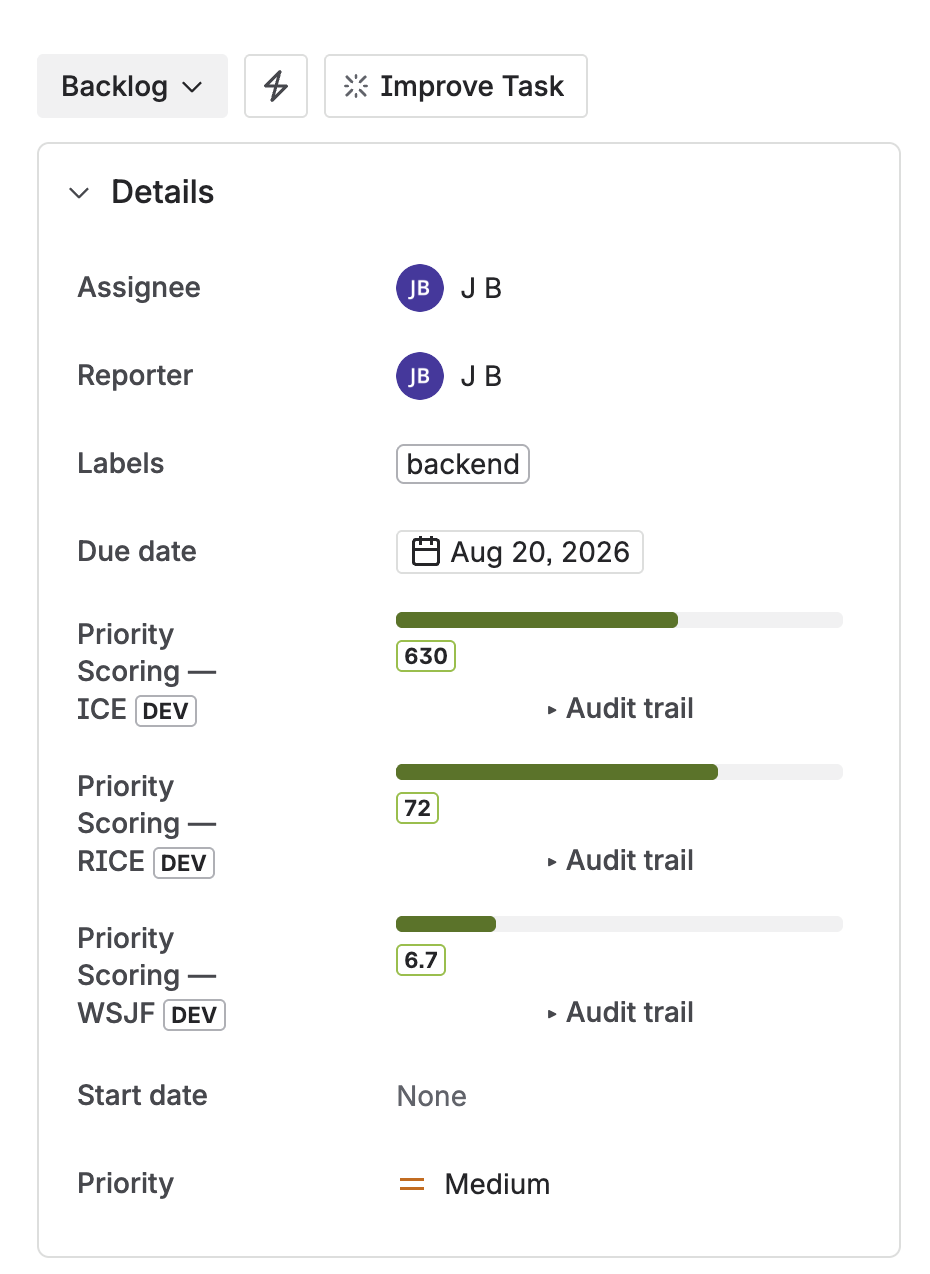Viewport: 930px width, 1274px height.
Task: Click the 630 ICE score badge
Action: tap(425, 656)
